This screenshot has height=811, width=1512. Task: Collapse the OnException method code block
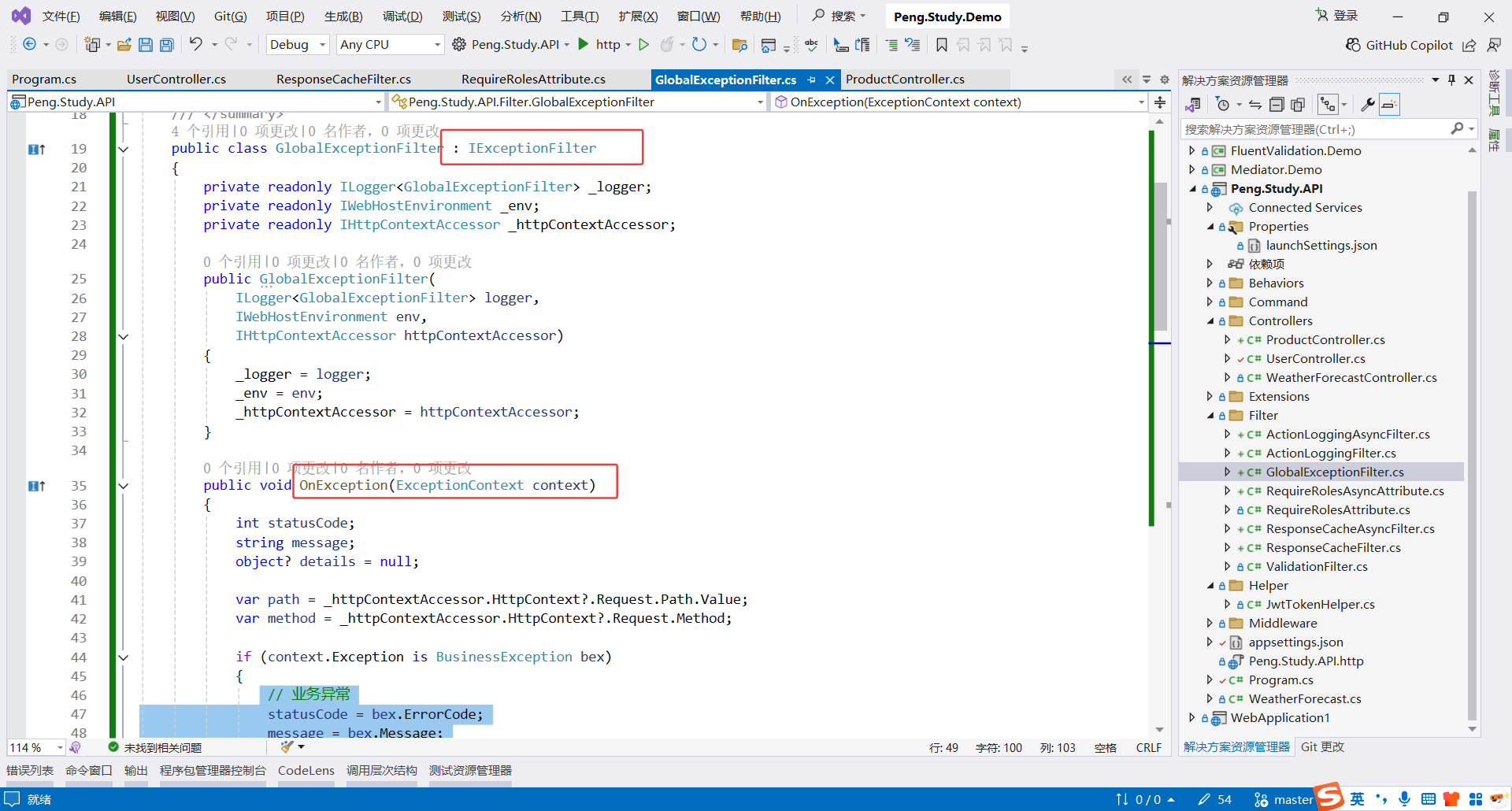point(124,486)
